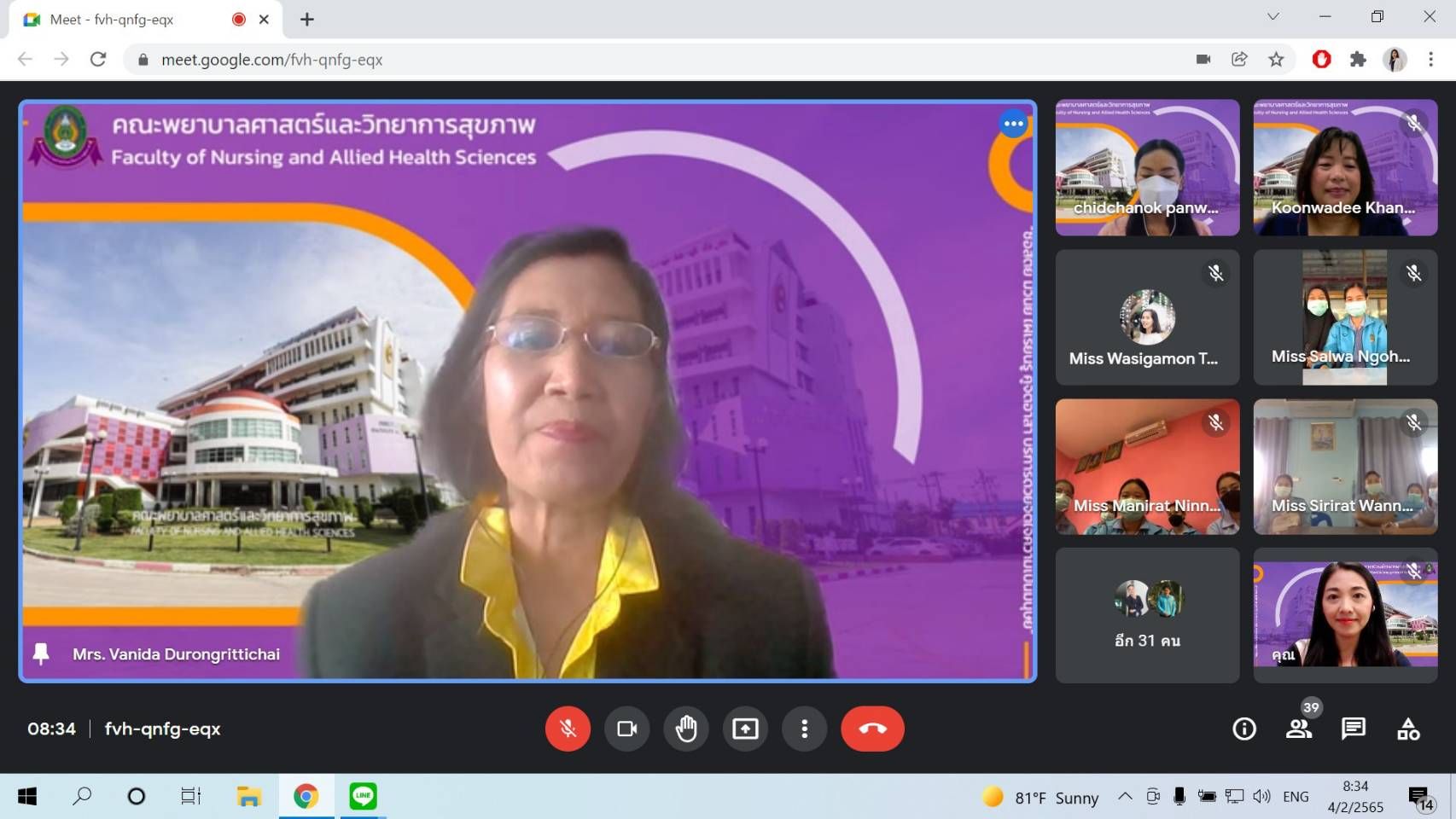Open the options on the pinned speaker tile
This screenshot has width=1456, height=819.
[1013, 124]
